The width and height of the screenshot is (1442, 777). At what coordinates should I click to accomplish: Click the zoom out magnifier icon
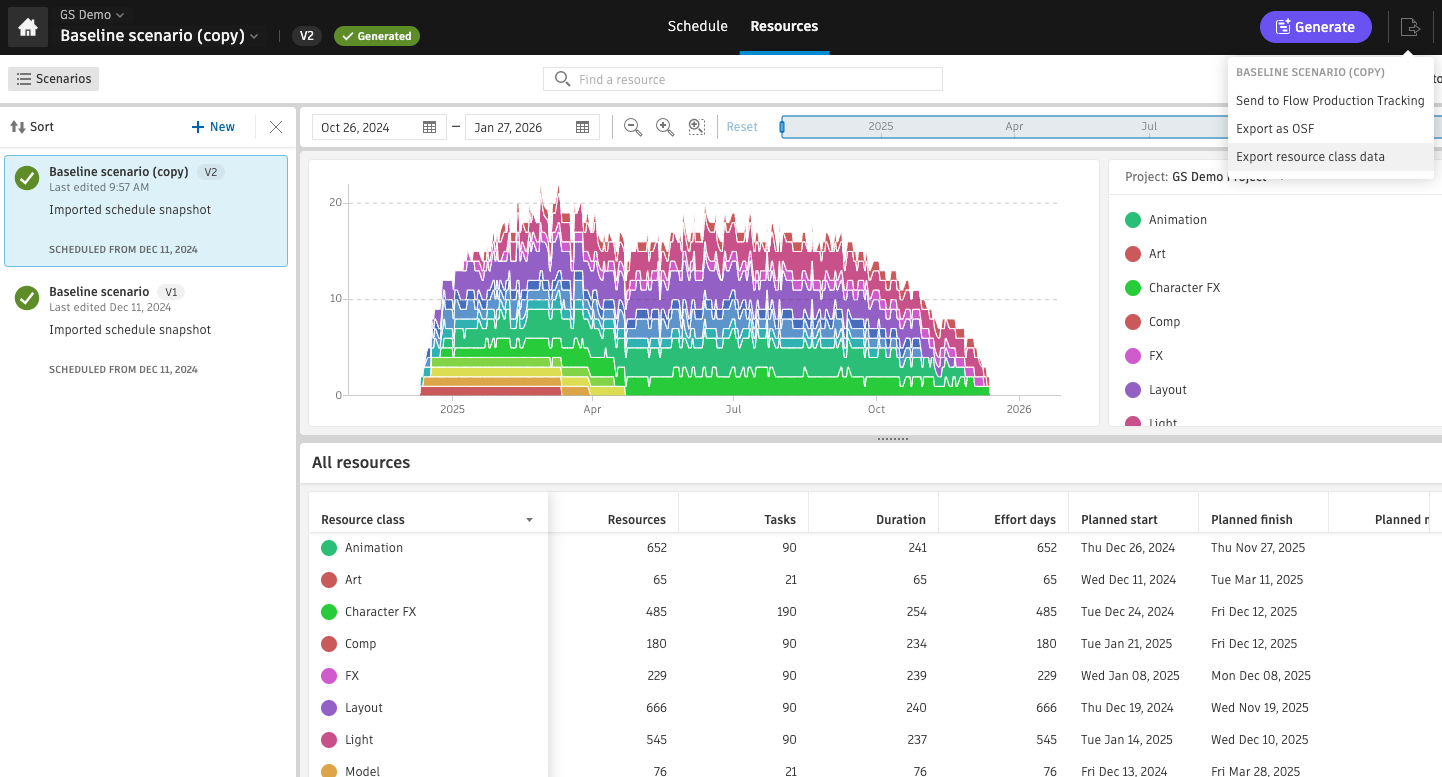[633, 127]
